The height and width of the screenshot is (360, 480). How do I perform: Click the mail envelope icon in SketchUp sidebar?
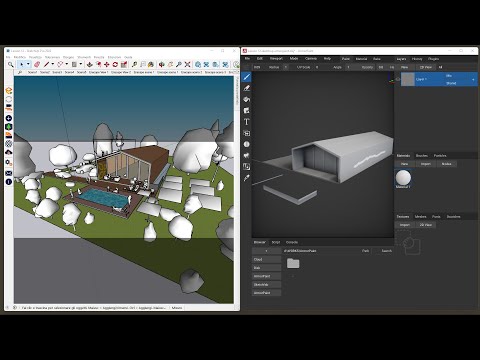point(9,173)
